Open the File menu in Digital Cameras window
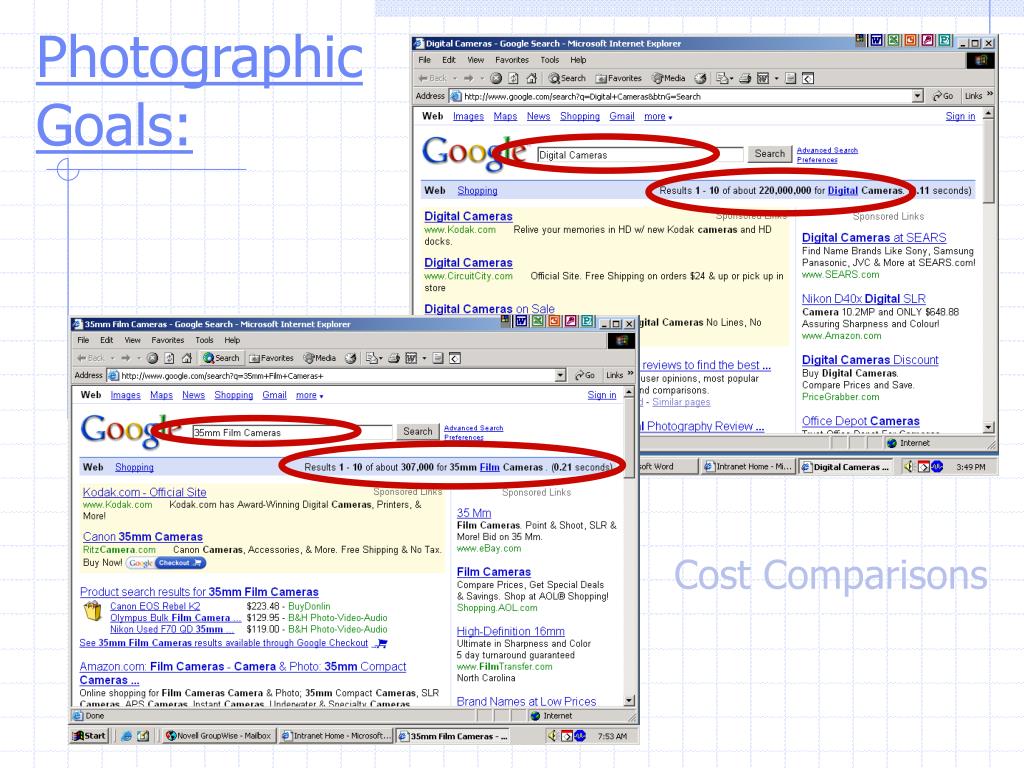1024x768 pixels. tap(424, 59)
